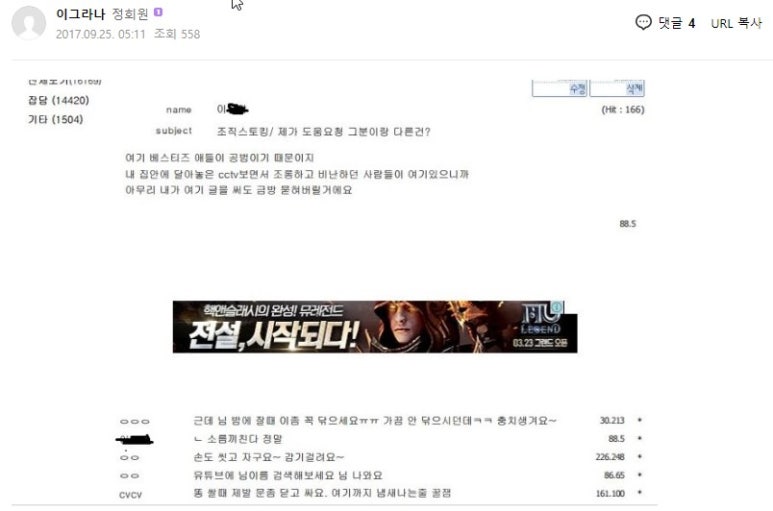
Task: Click the reply comment 소름끼친다 정말
Action: 238,439
